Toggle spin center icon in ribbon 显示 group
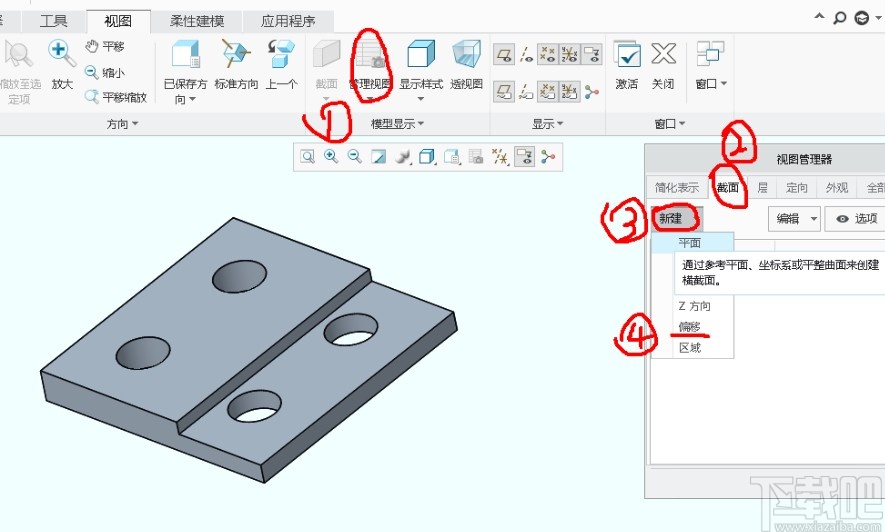Screen dimensions: 885x532 click(x=592, y=91)
